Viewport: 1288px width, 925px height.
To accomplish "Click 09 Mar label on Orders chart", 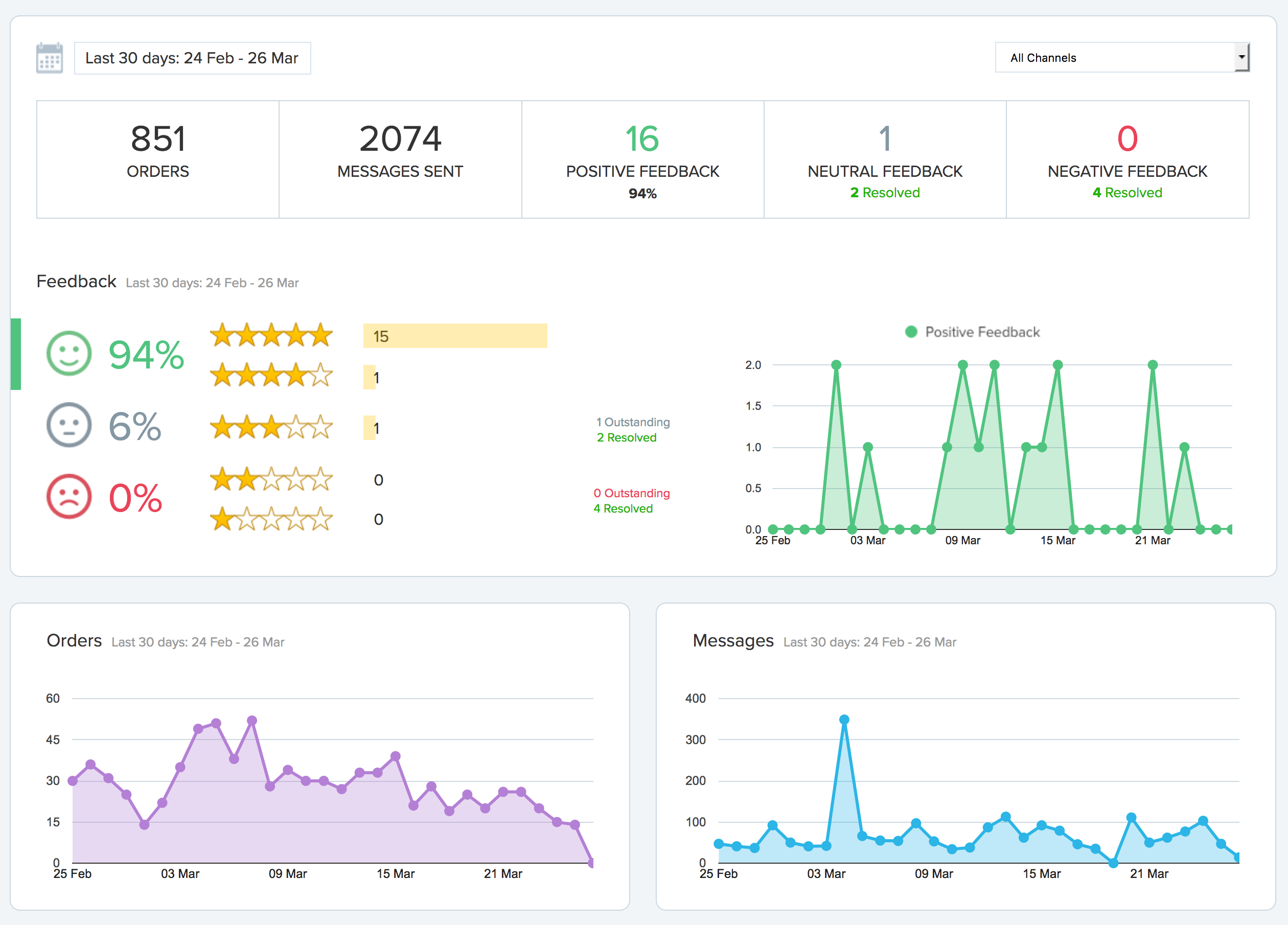I will (x=288, y=874).
